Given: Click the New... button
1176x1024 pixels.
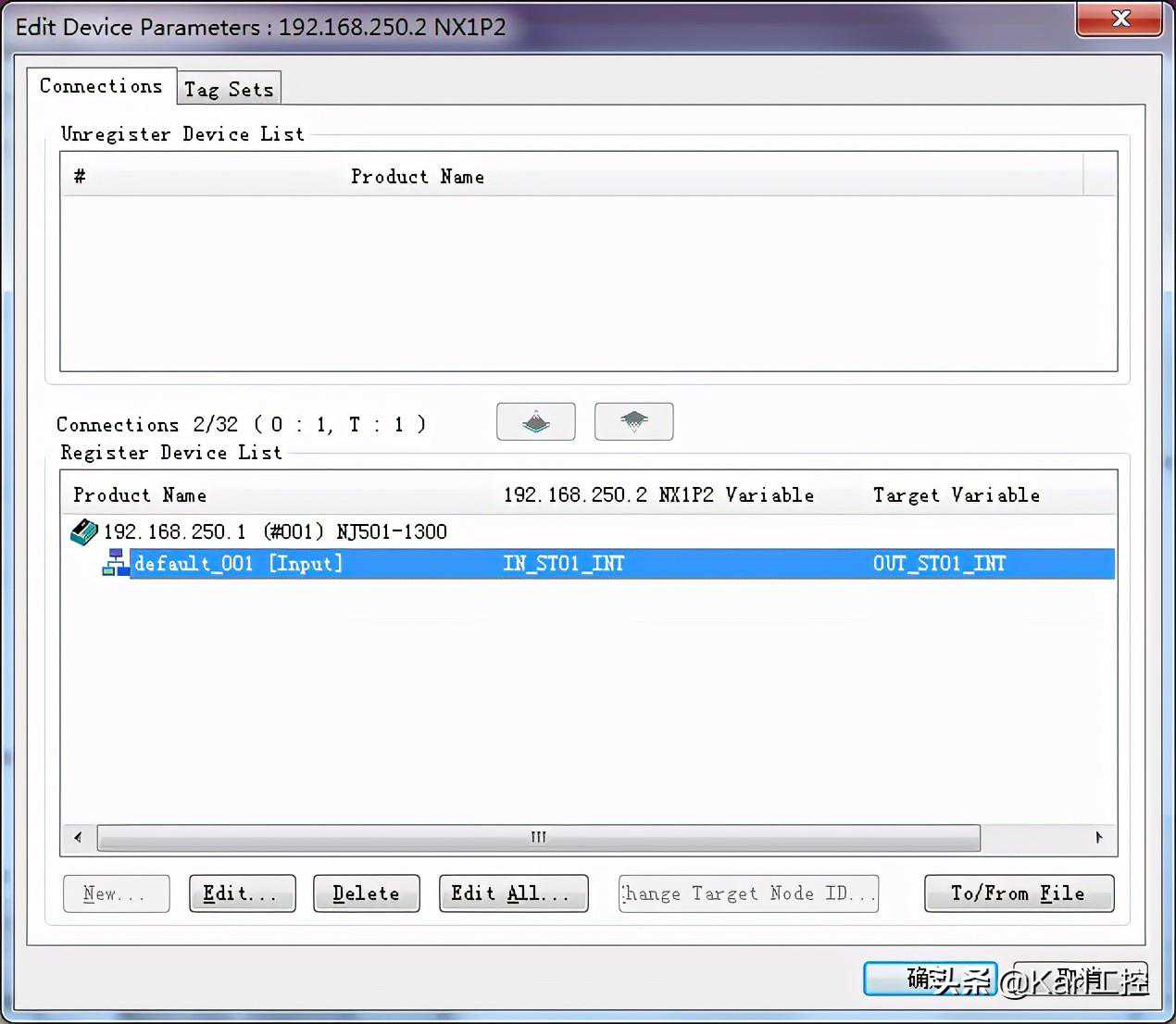Looking at the screenshot, I should coord(116,893).
